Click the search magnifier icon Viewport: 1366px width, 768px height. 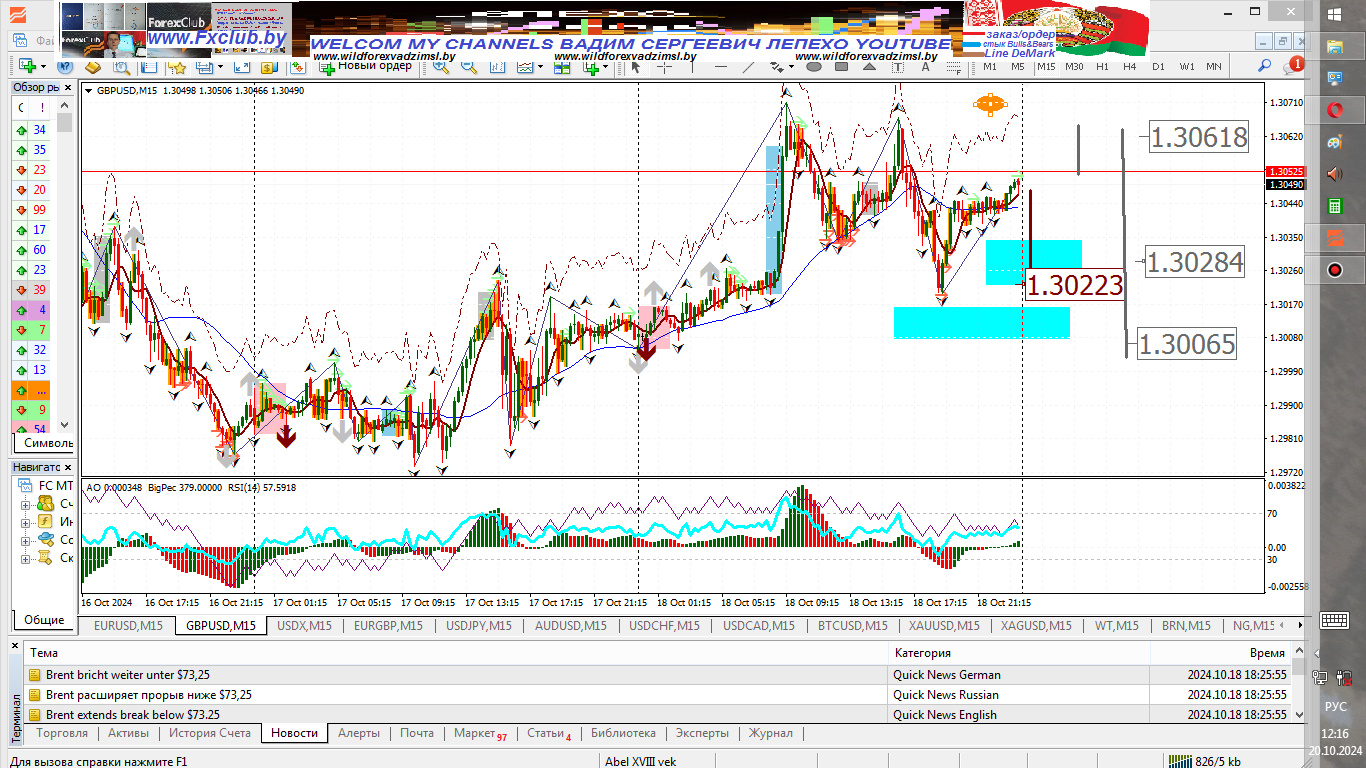[1264, 66]
